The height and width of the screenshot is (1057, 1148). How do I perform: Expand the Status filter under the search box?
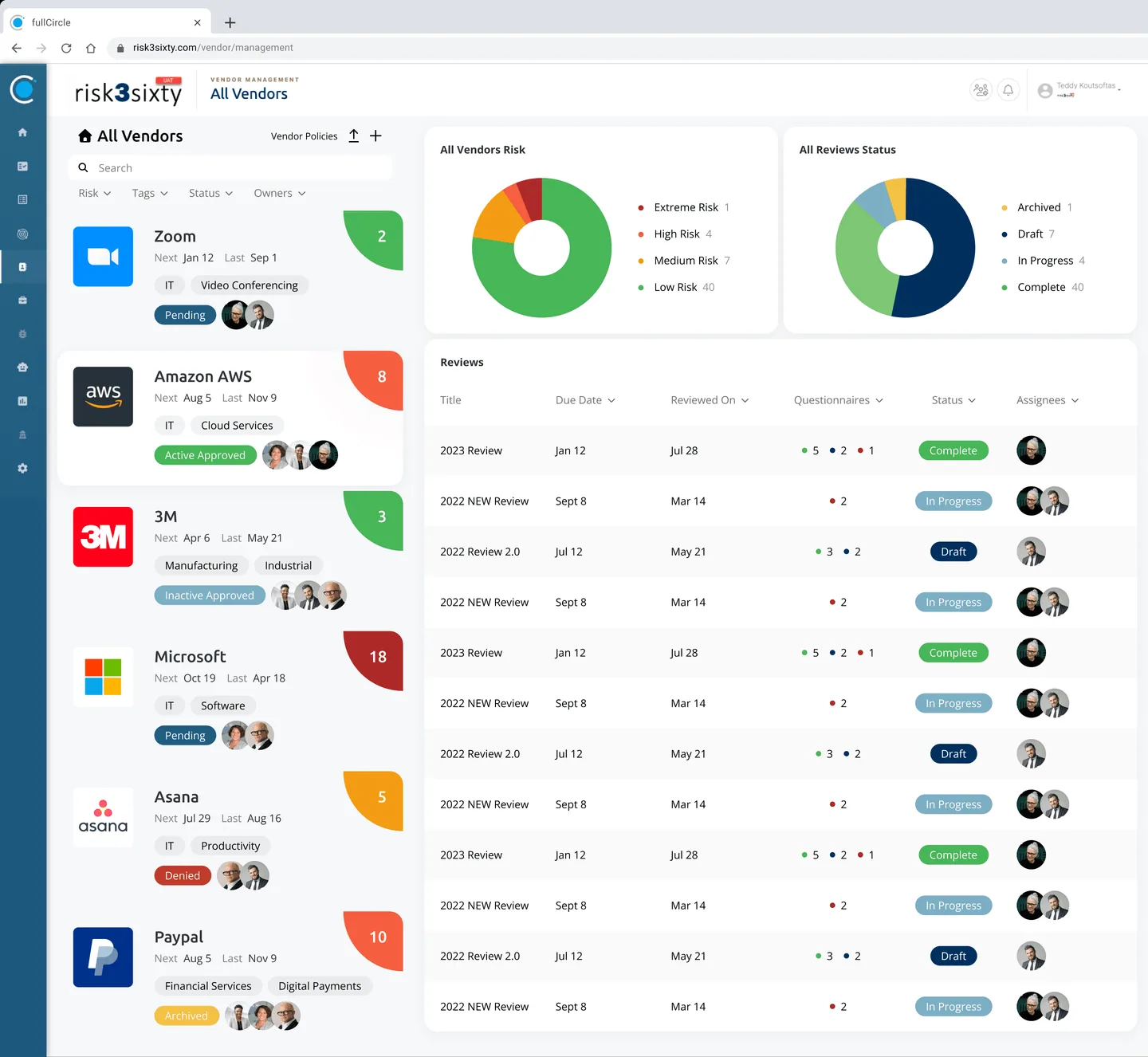click(211, 193)
